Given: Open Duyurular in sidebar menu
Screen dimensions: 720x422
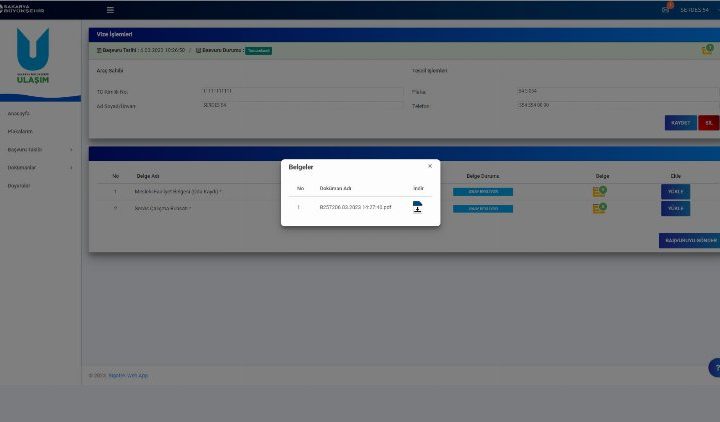Looking at the screenshot, I should (19, 185).
